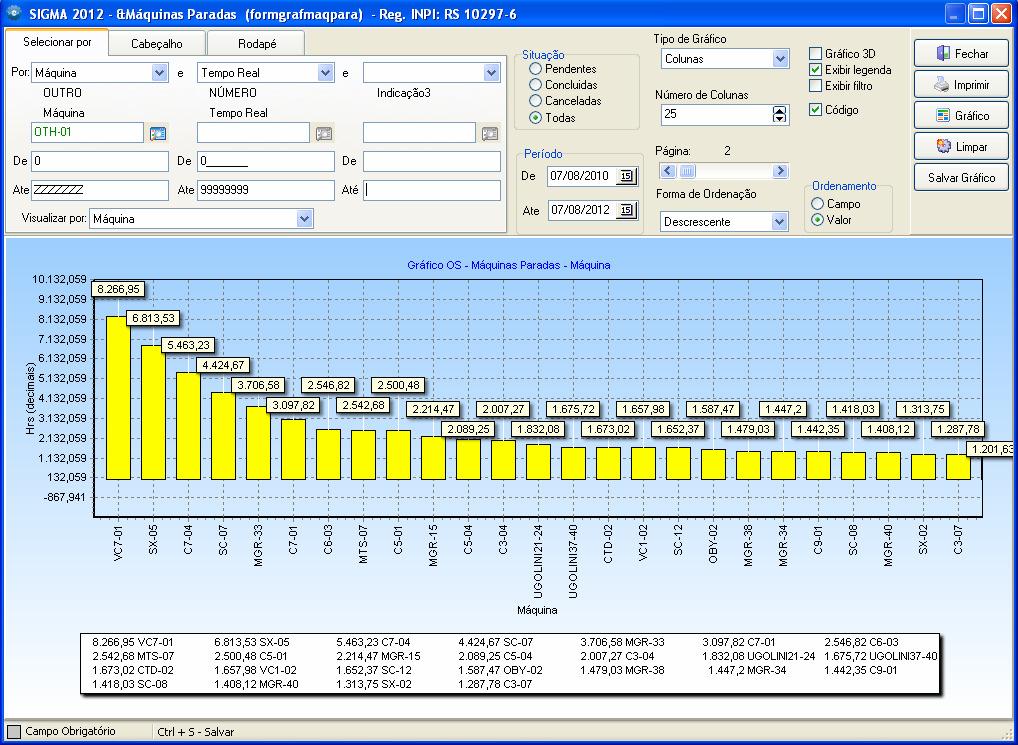Click the Ctrl + S - Salvar status text

point(195,732)
